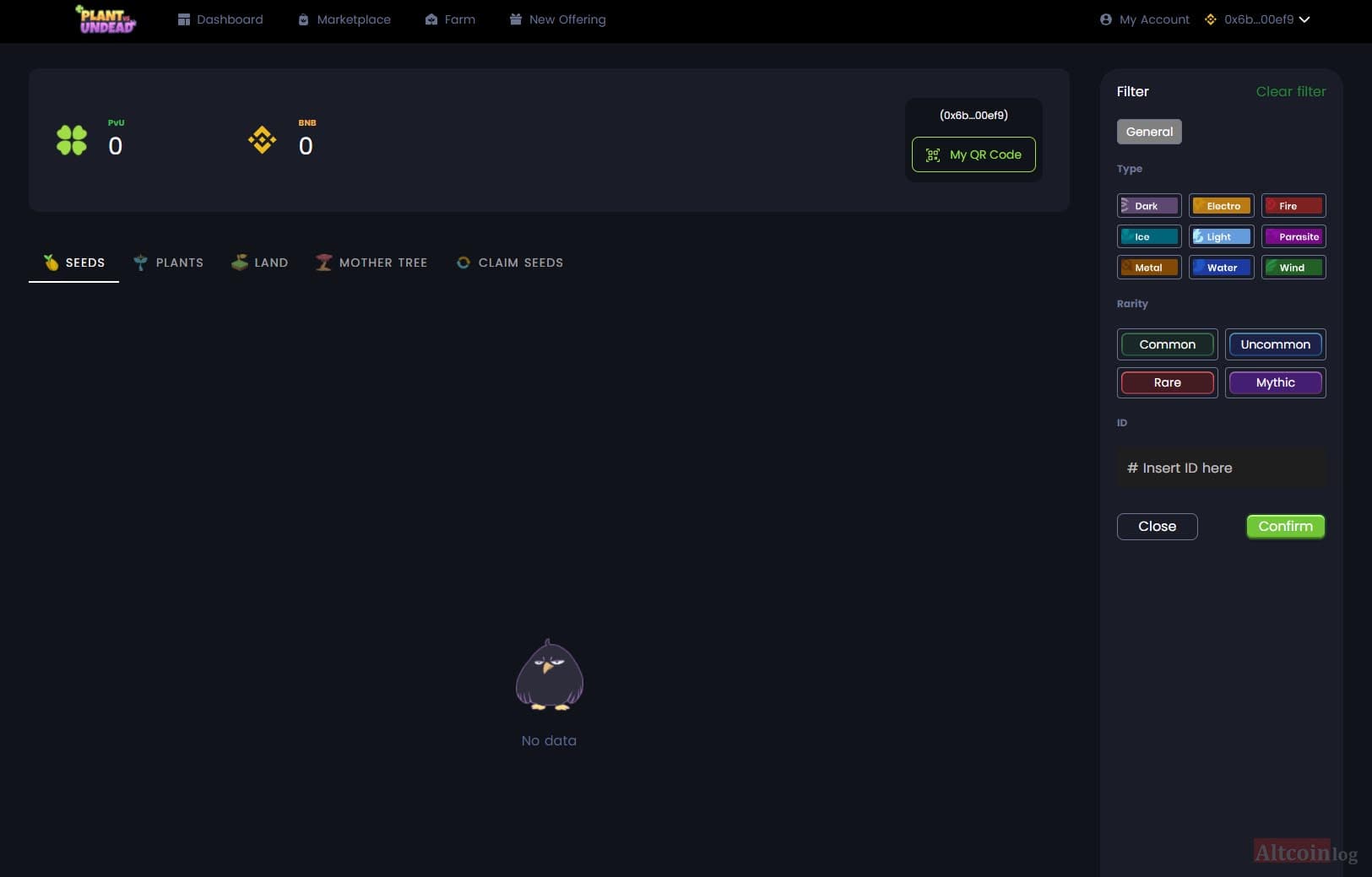Select the Common rarity filter
This screenshot has height=877, width=1372.
tap(1168, 344)
